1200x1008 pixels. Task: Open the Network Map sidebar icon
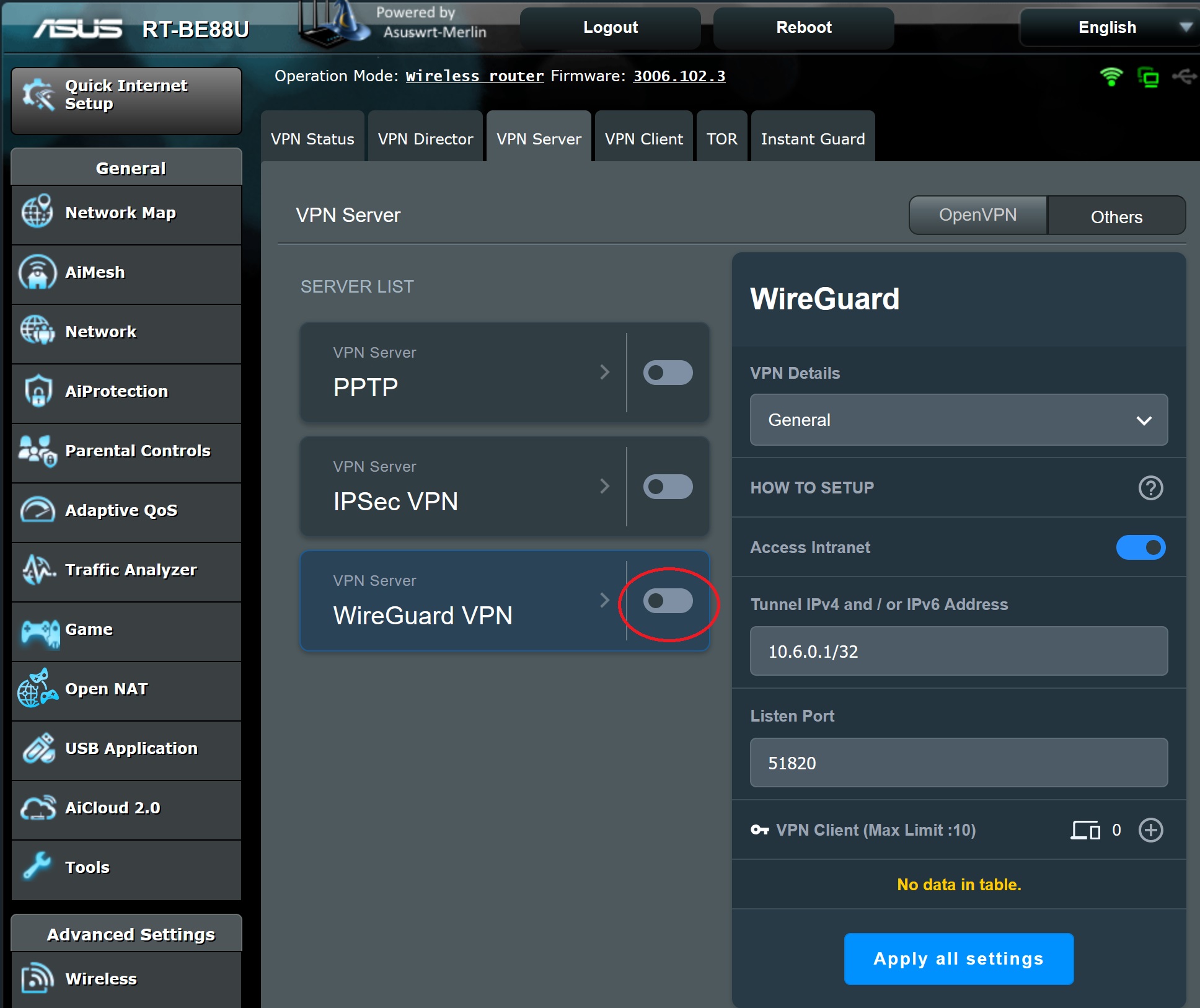coord(37,213)
